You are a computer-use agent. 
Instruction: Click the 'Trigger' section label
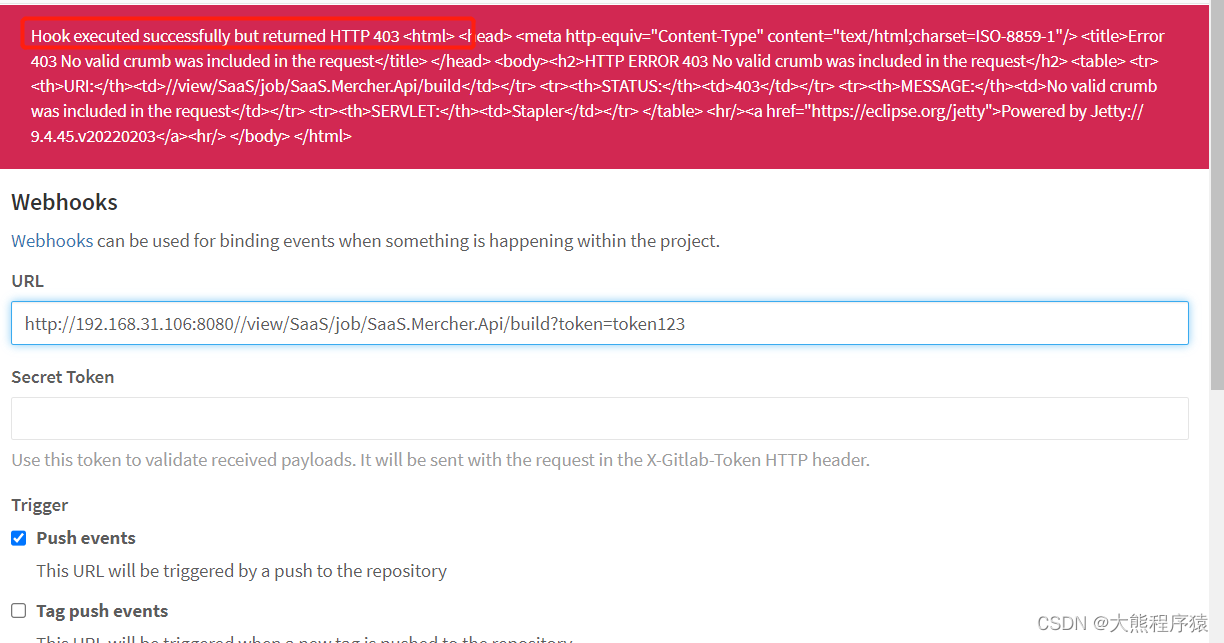40,505
